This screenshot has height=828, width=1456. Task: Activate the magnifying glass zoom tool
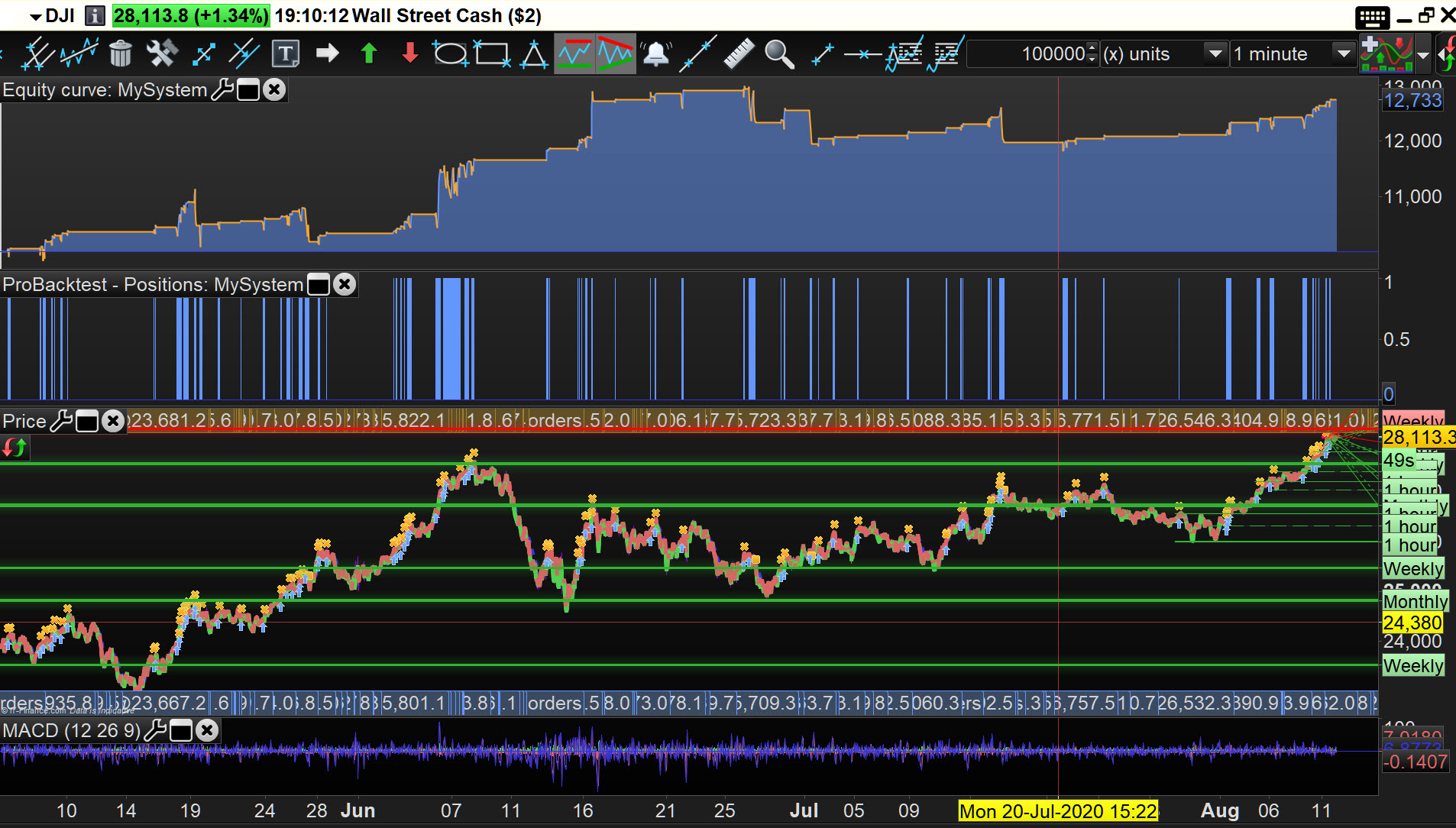tap(780, 54)
